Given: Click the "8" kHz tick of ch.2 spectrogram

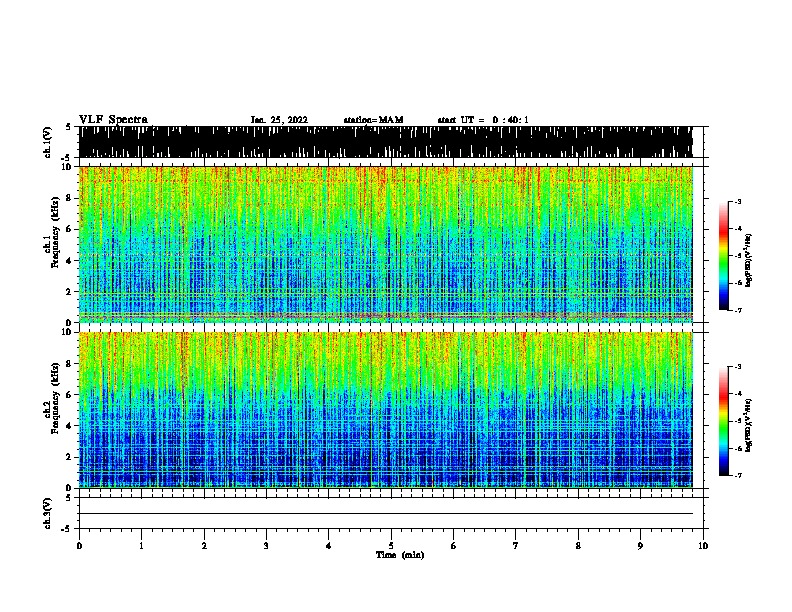Looking at the screenshot, I should tap(69, 364).
